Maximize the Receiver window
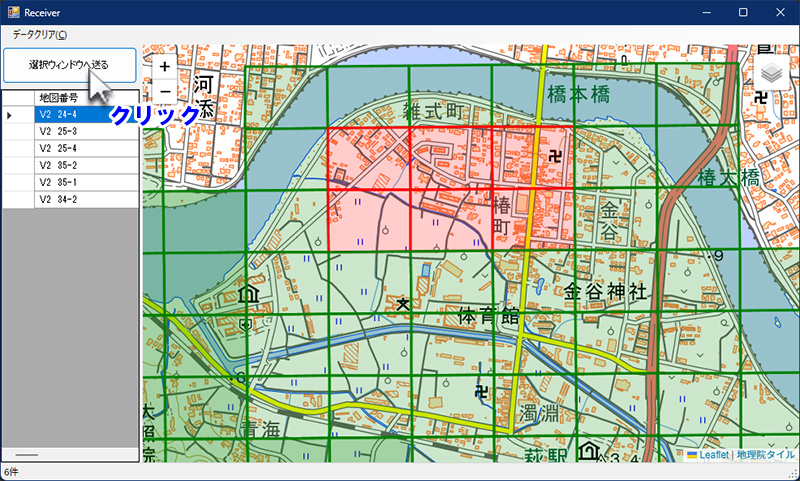Viewport: 800px width, 481px height. [x=743, y=12]
